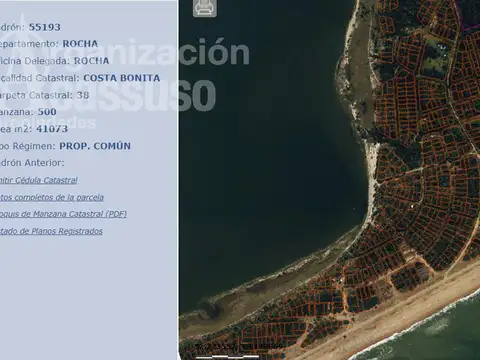The height and width of the screenshot is (360, 480).
Task: Select the Oficina Delegada value ROCHA
Action: click(x=91, y=61)
